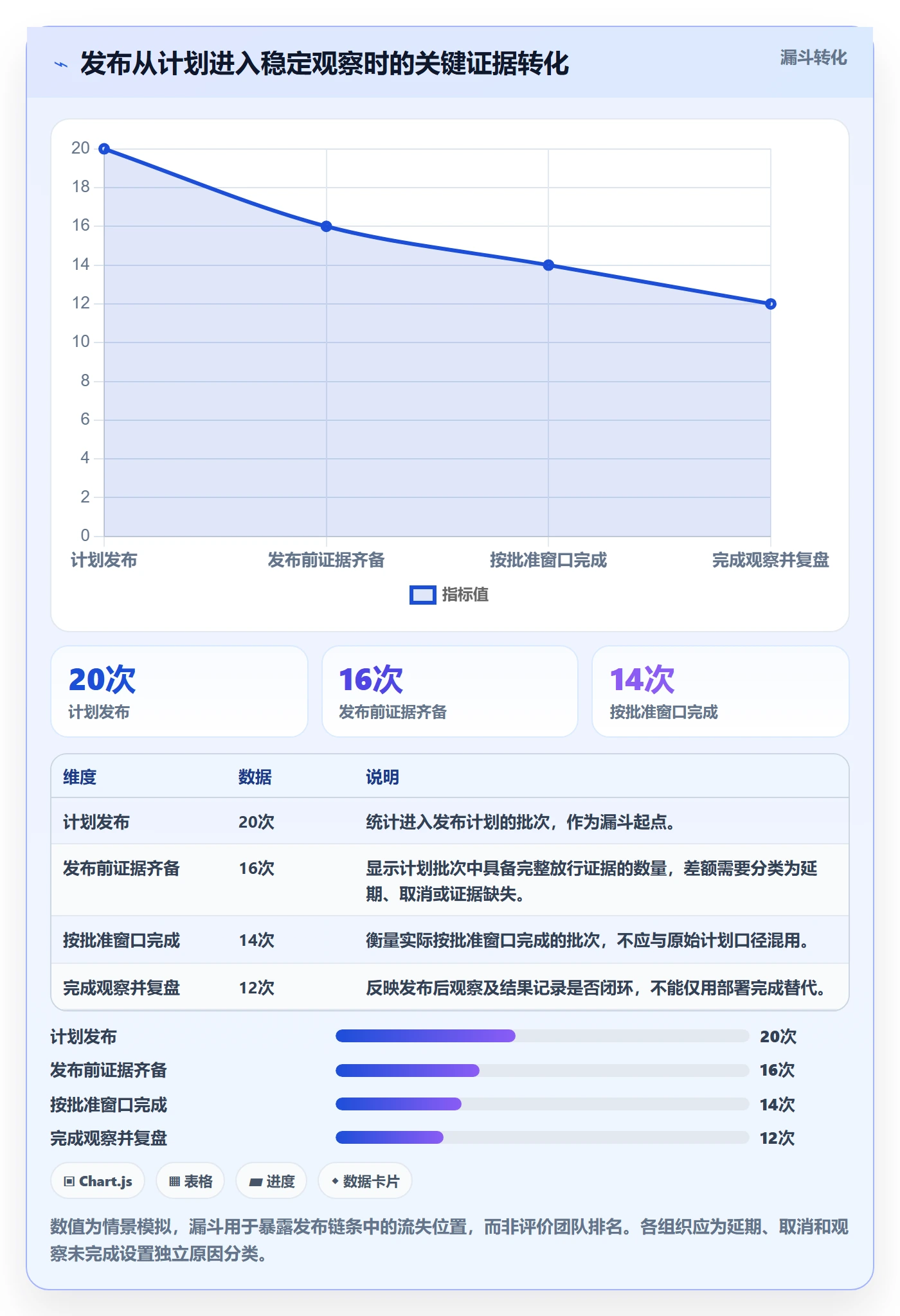Click the diamond icon in the 数据卡片 chip

coord(335,1180)
